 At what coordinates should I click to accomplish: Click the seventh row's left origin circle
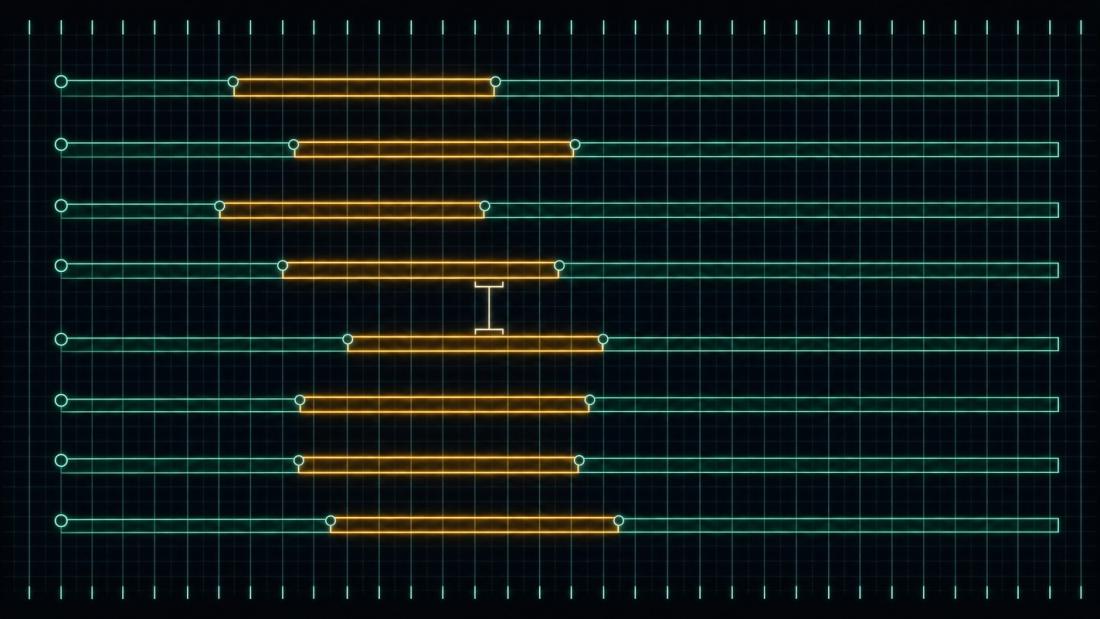click(x=61, y=460)
